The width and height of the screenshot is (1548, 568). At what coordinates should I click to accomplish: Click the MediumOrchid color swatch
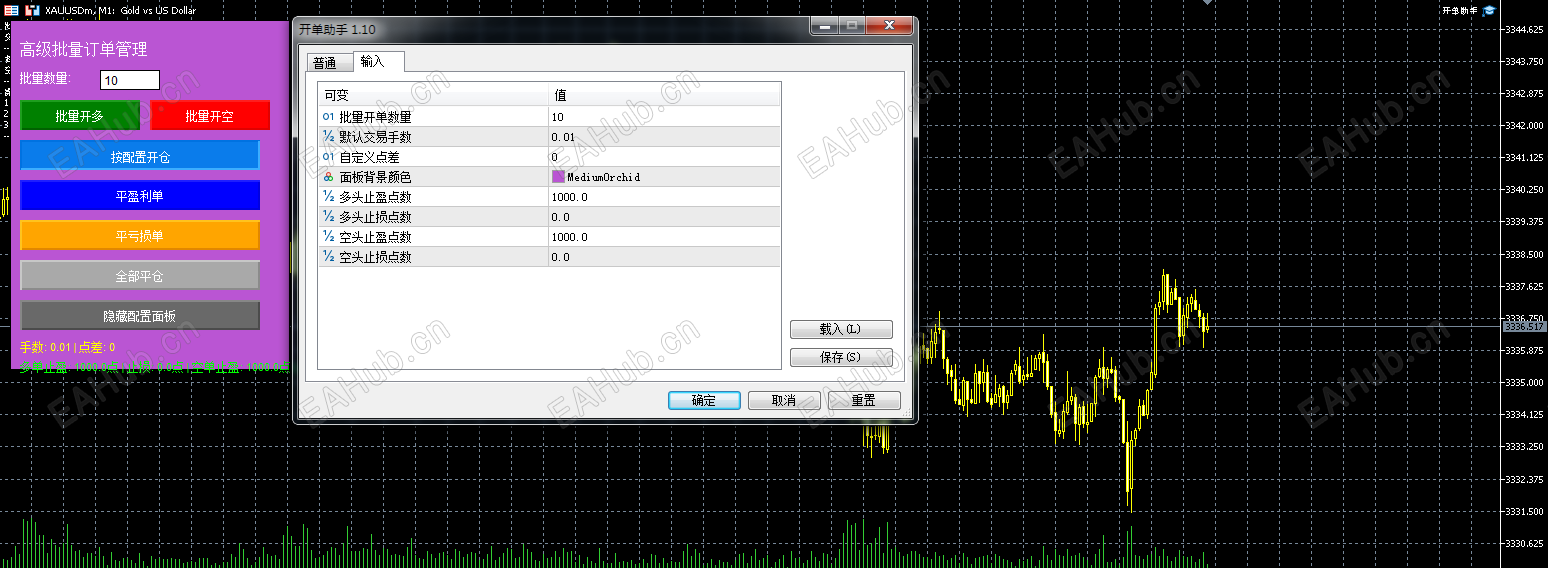tap(558, 176)
